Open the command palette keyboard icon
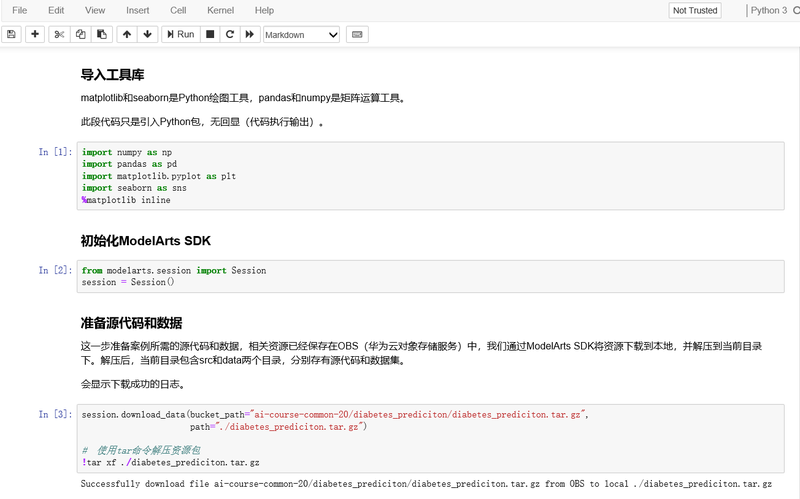This screenshot has height=499, width=800. pyautogui.click(x=357, y=34)
